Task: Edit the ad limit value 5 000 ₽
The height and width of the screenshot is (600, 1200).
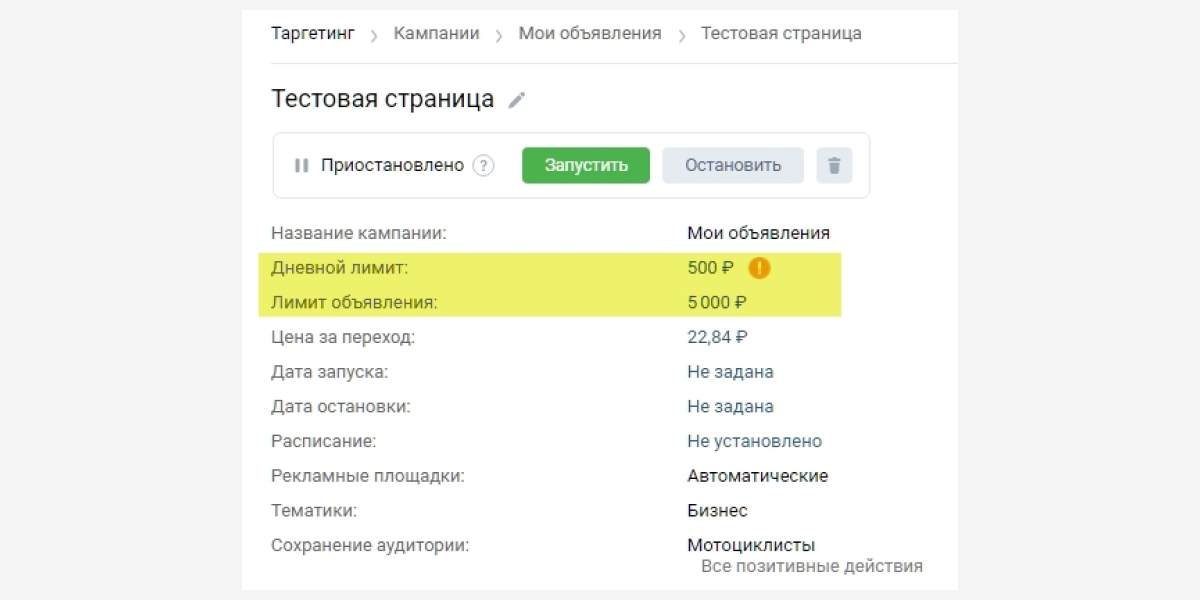Action: [717, 302]
